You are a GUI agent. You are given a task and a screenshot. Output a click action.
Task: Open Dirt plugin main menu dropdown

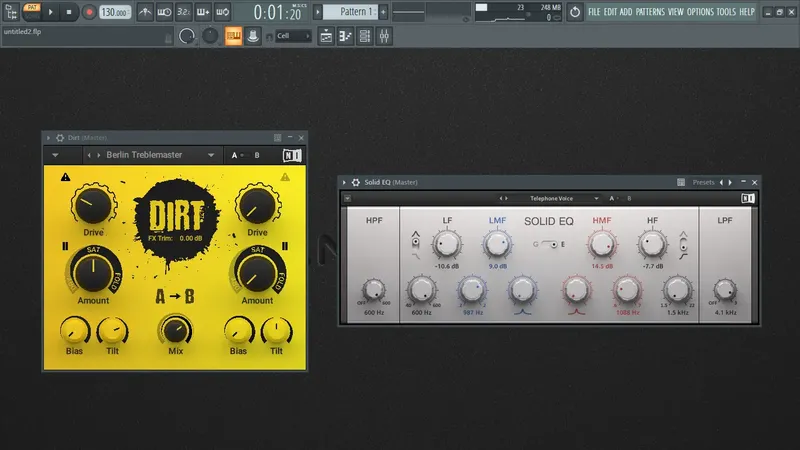coord(55,155)
